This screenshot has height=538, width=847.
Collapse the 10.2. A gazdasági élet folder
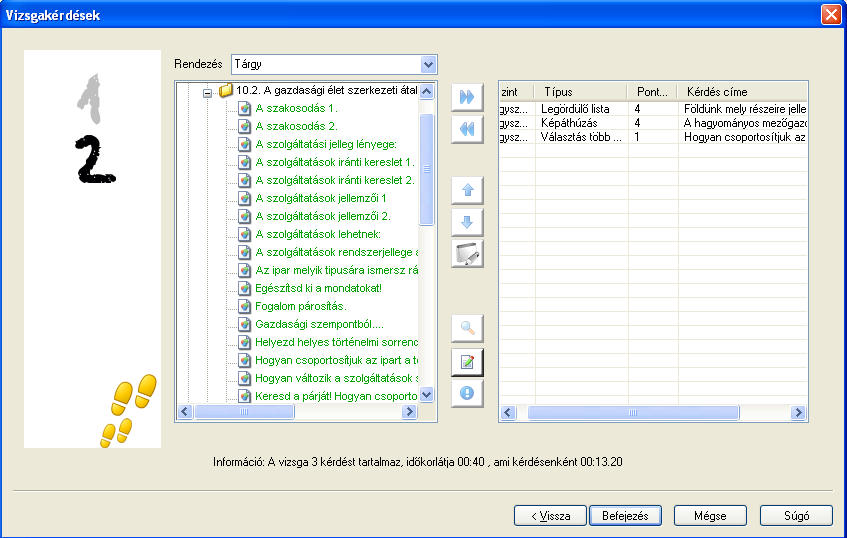tap(208, 91)
